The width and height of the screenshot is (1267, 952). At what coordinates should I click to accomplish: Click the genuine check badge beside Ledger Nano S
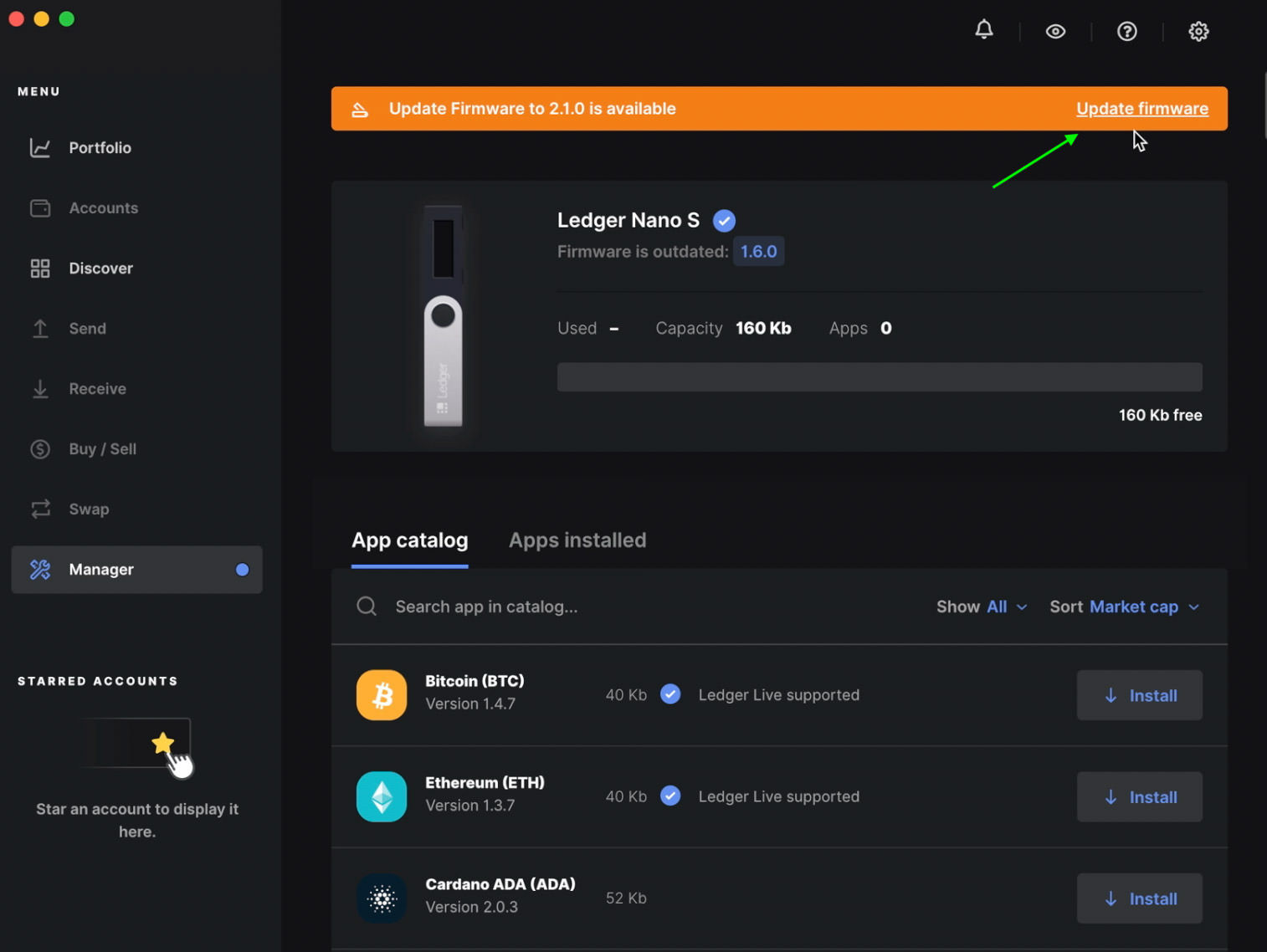coord(724,220)
